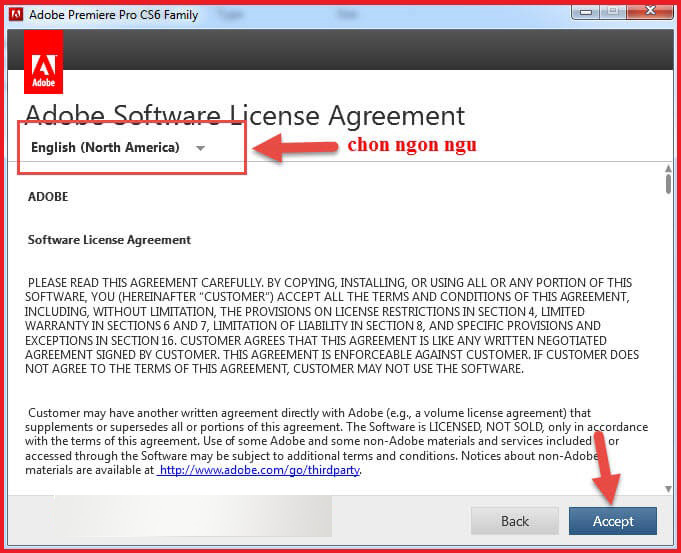681x553 pixels.
Task: Close the installer window
Action: pyautogui.click(x=650, y=11)
